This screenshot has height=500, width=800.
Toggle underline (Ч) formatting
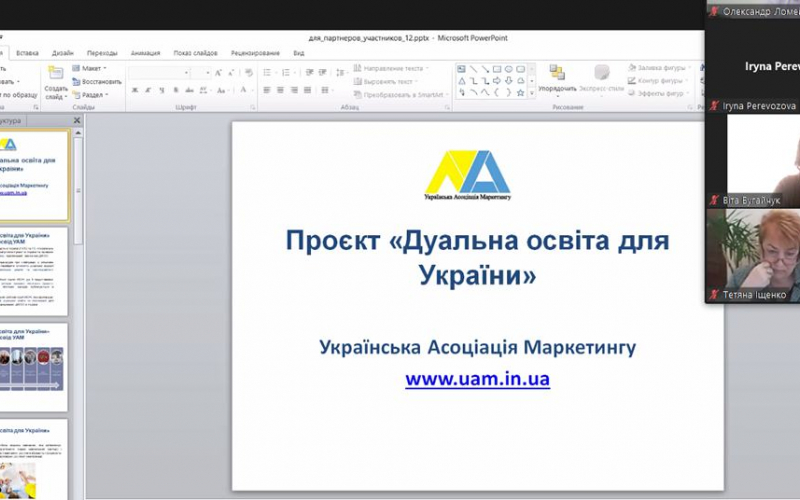162,90
